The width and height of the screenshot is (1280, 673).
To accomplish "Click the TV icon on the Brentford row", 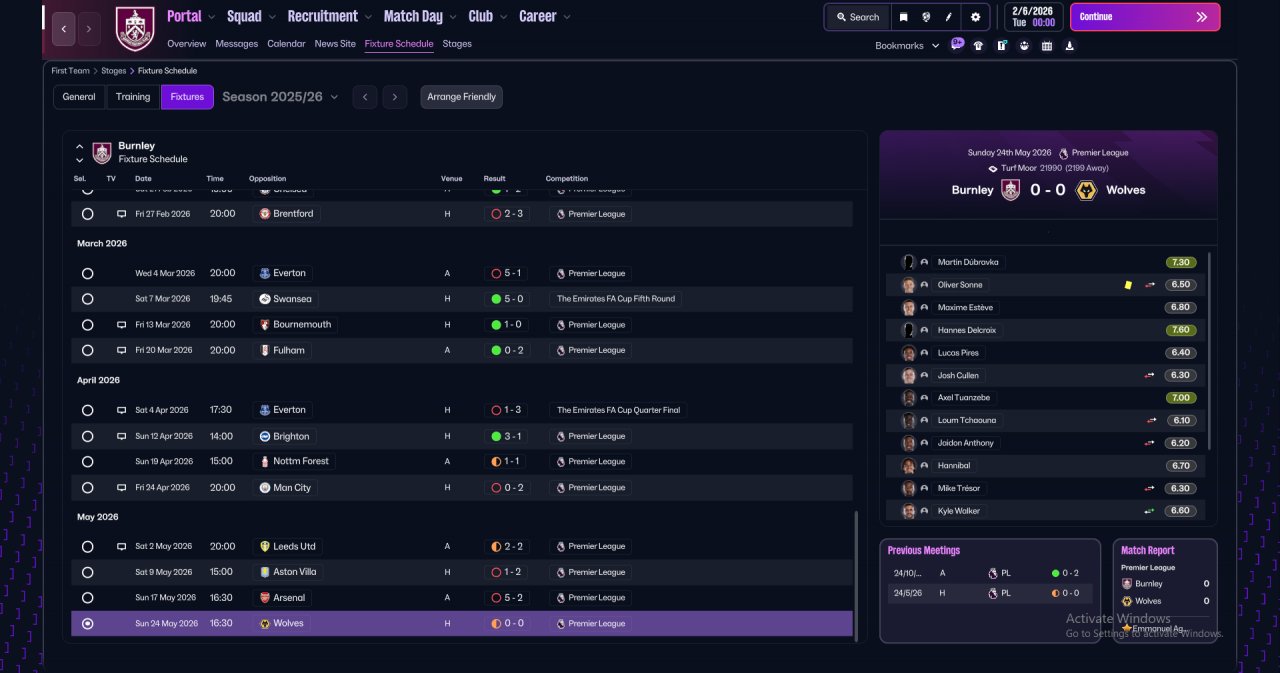I will coord(122,214).
